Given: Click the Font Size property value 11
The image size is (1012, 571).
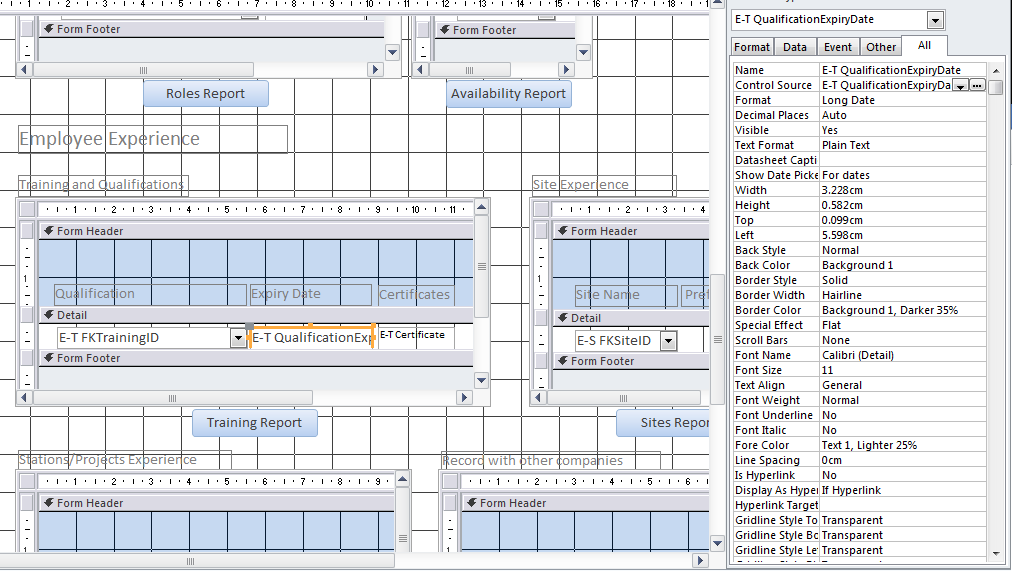Looking at the screenshot, I should tap(903, 370).
